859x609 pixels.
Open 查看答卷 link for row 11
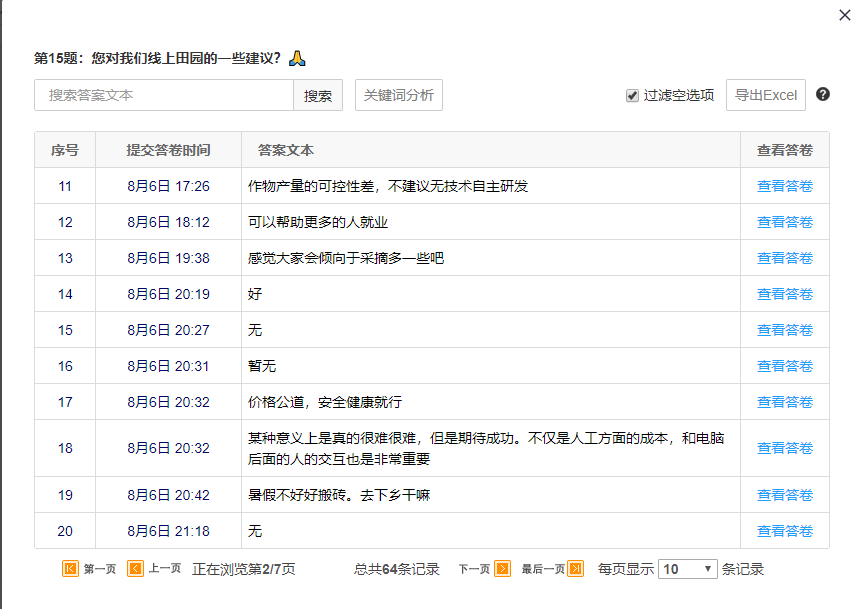[784, 186]
